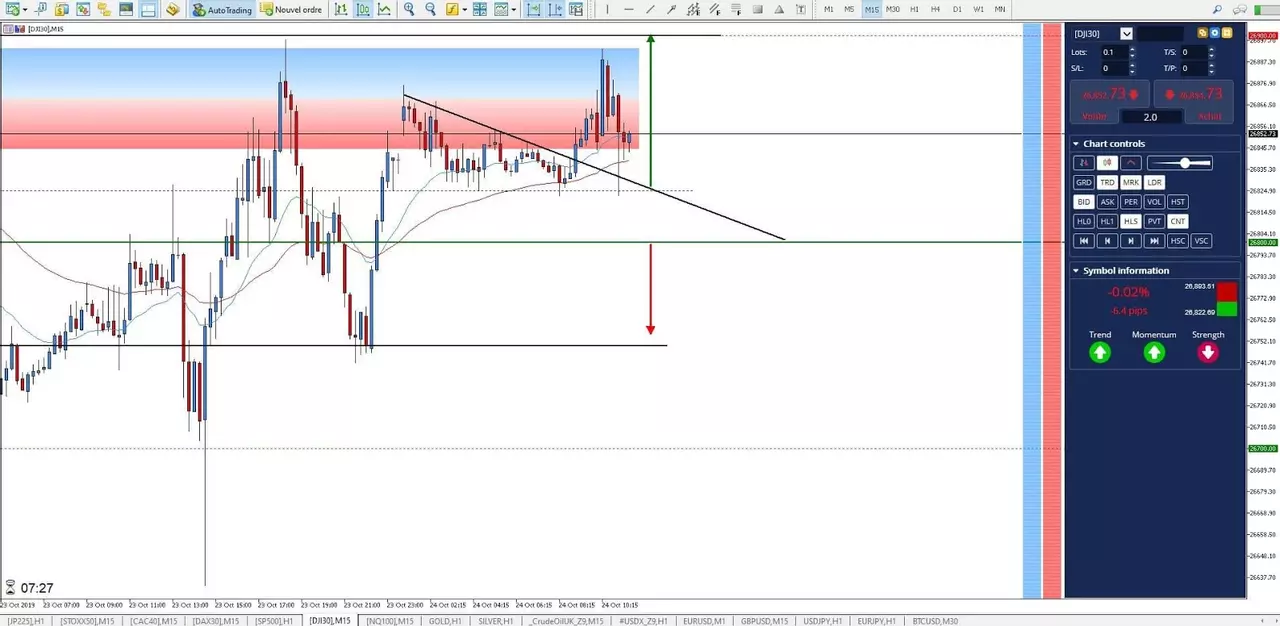Switch chart to bar chart mode
This screenshot has height=626, width=1280.
click(341, 9)
